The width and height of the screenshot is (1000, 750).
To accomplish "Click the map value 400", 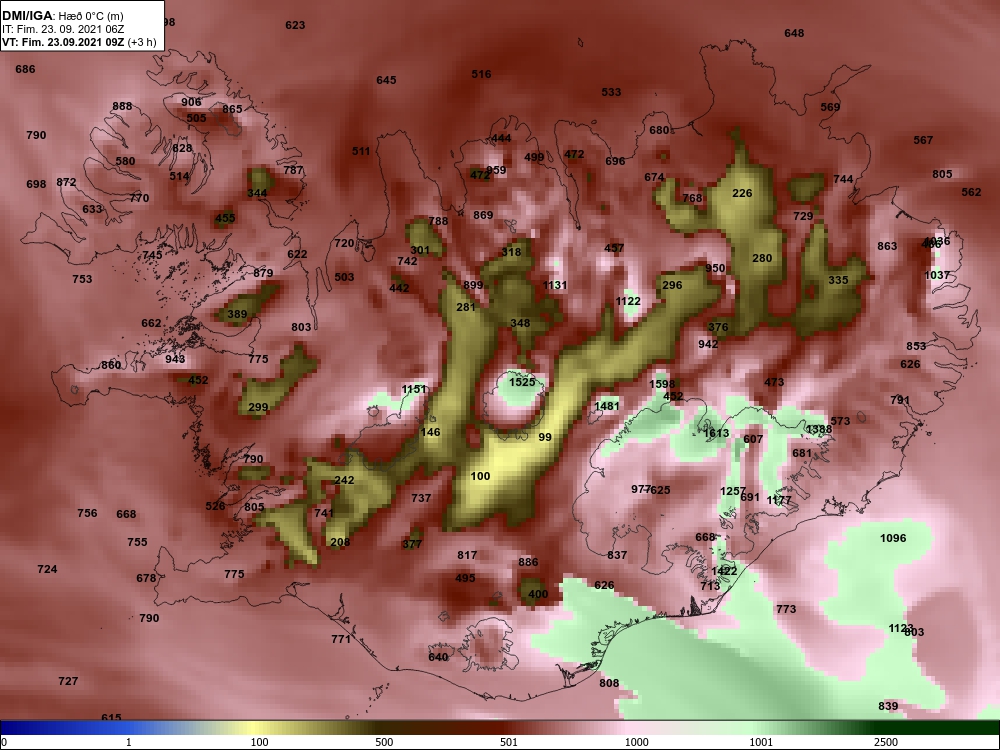I will (538, 594).
